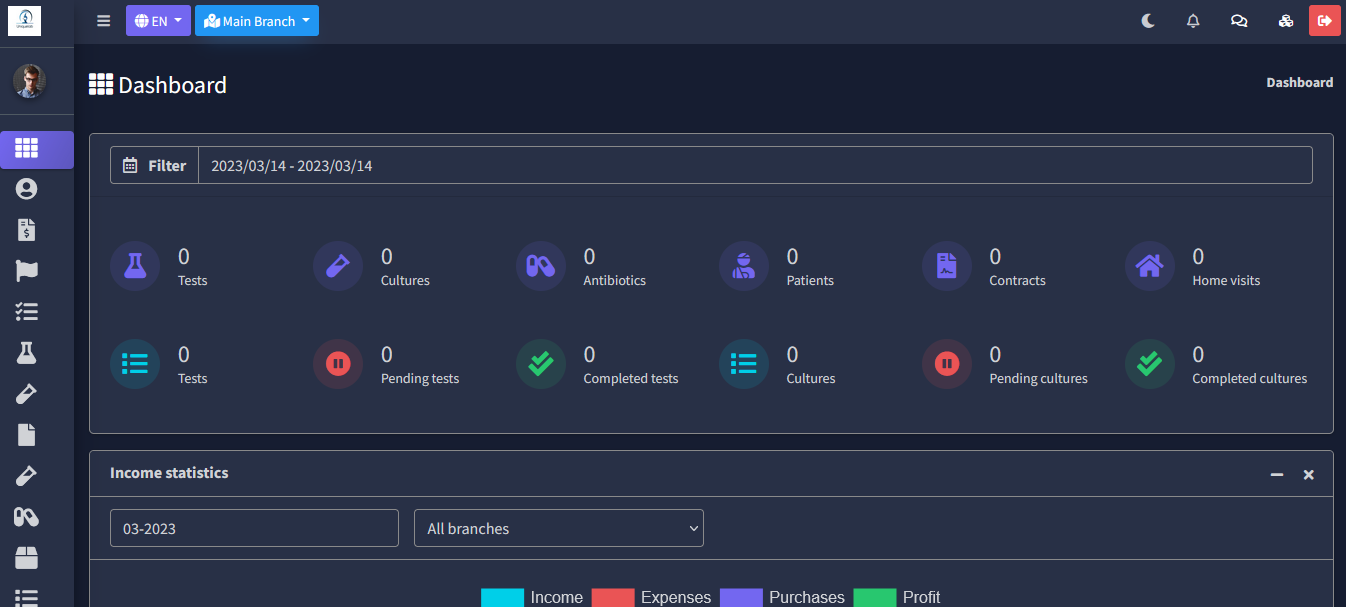Go to the dashboard grid sidebar item
Viewport: 1346px width, 607px height.
click(x=26, y=149)
